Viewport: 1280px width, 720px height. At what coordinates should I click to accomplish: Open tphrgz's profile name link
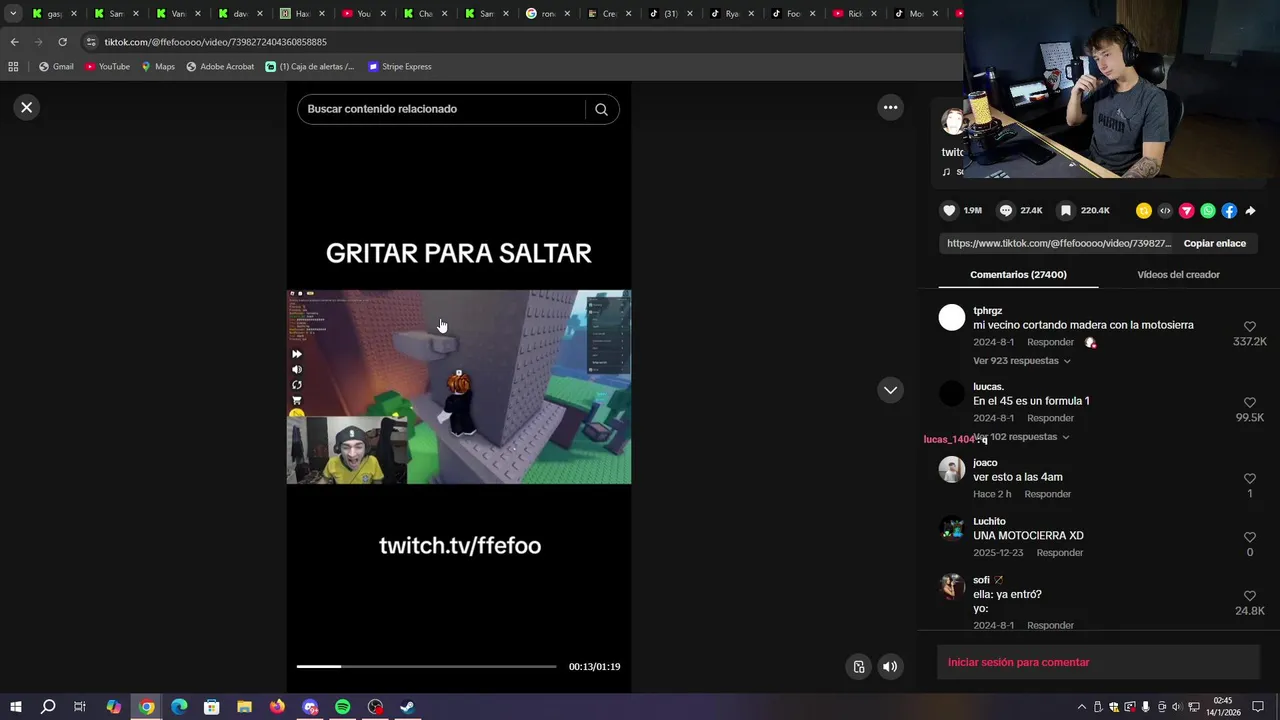pos(987,311)
